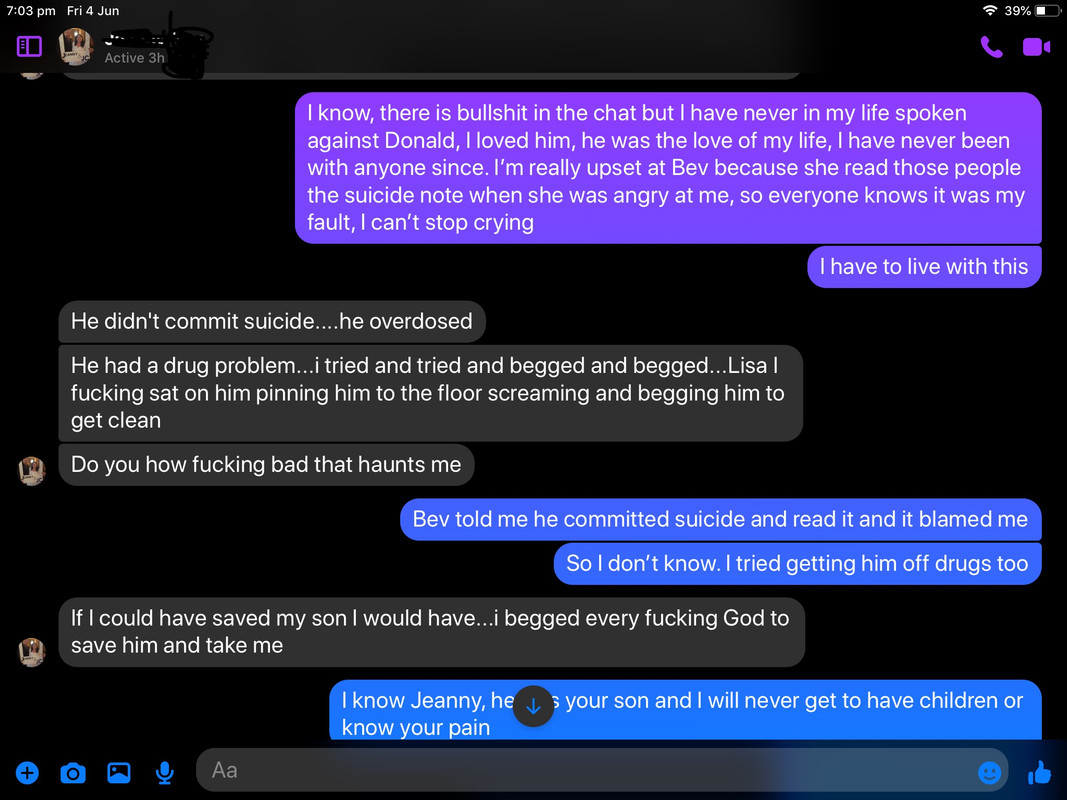Open the camera to take a photo
Viewport: 1067px width, 800px height.
tap(73, 773)
